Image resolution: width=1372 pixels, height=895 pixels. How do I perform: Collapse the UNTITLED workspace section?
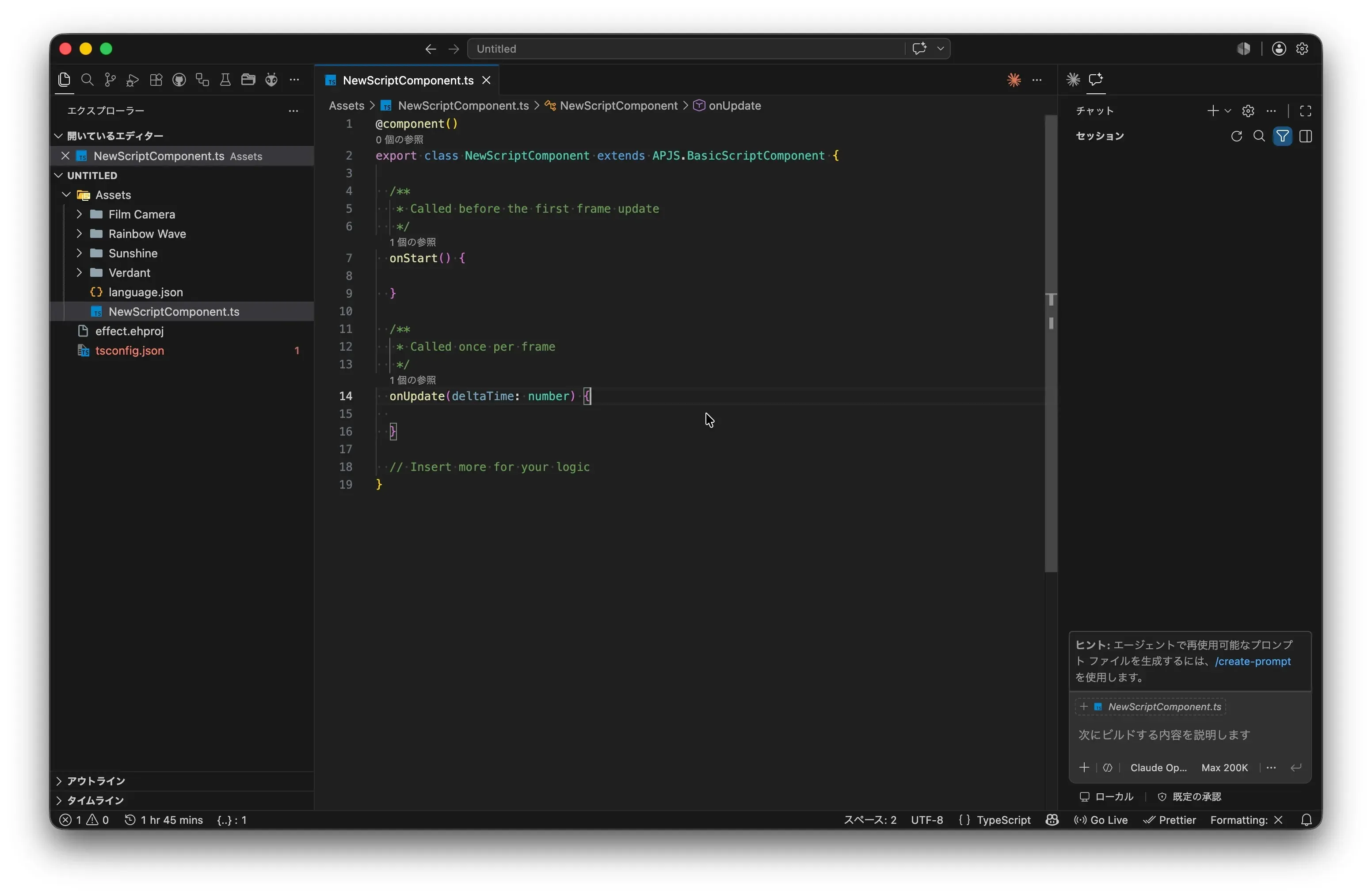point(182,175)
